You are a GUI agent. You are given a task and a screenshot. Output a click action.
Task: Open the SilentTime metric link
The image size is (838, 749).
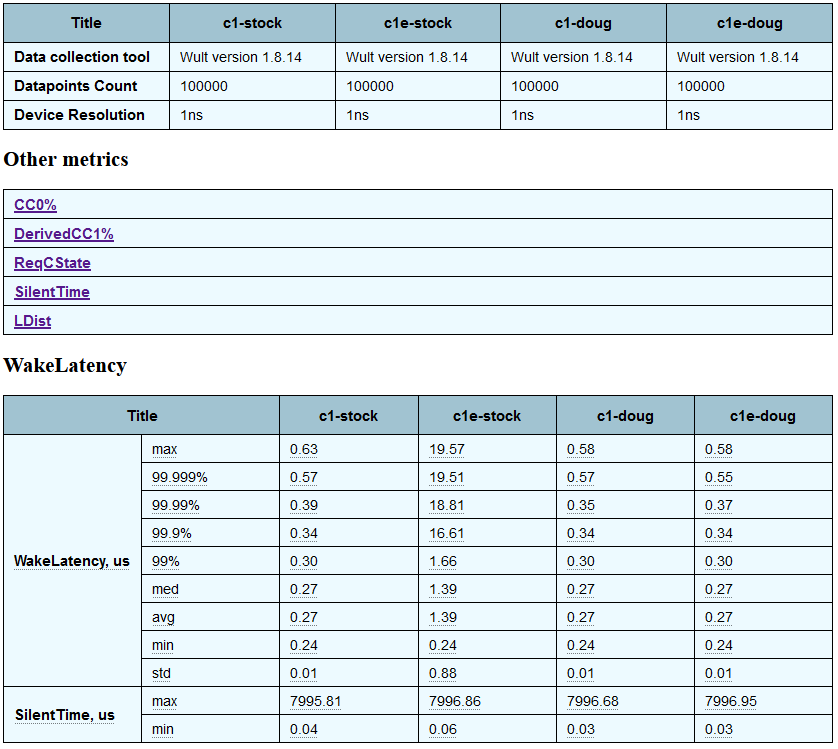[x=52, y=292]
